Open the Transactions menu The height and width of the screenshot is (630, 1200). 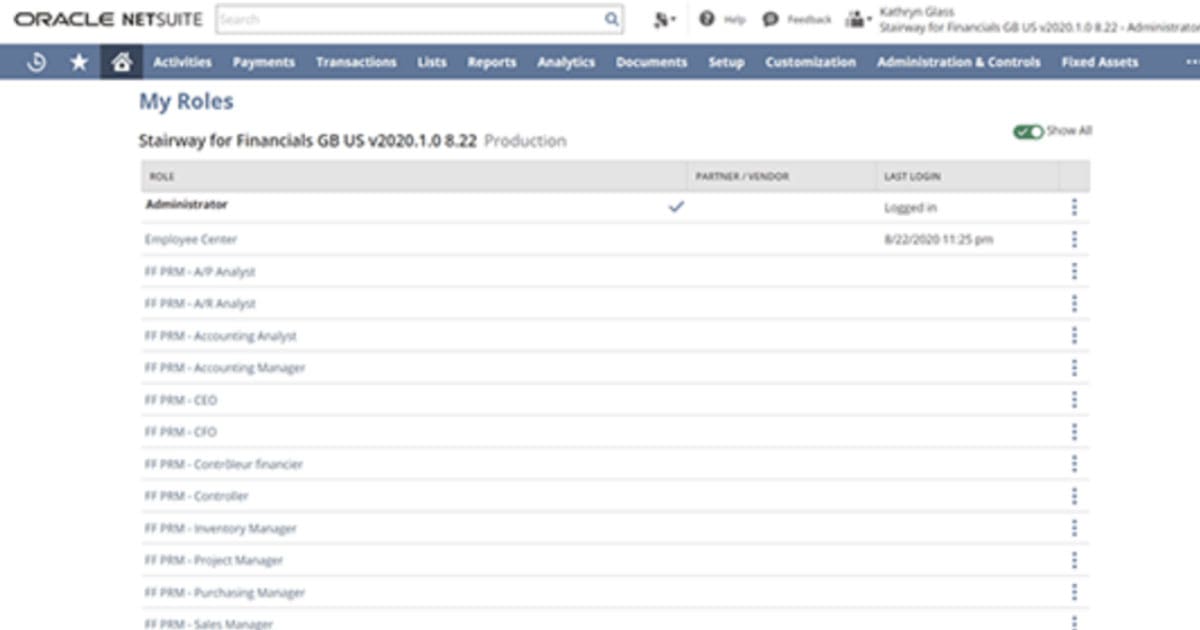click(357, 62)
